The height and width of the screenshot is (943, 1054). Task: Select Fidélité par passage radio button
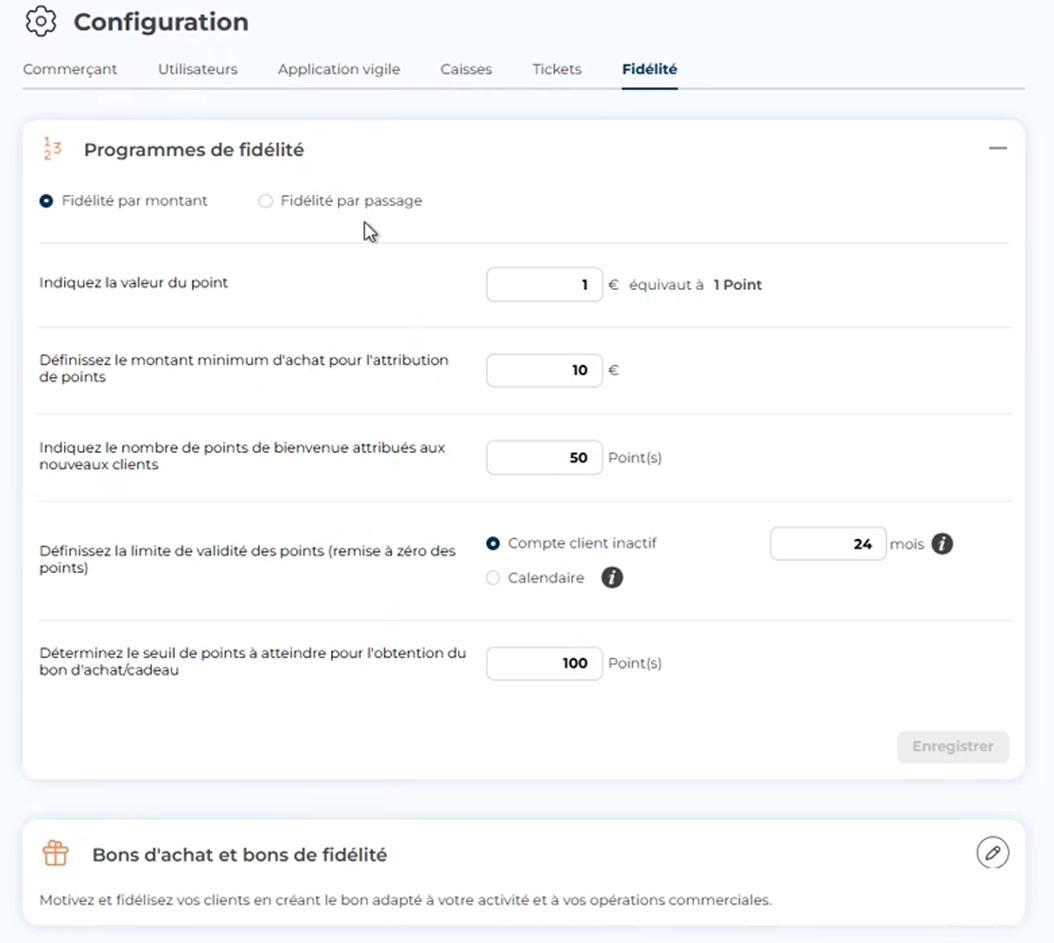pos(265,201)
